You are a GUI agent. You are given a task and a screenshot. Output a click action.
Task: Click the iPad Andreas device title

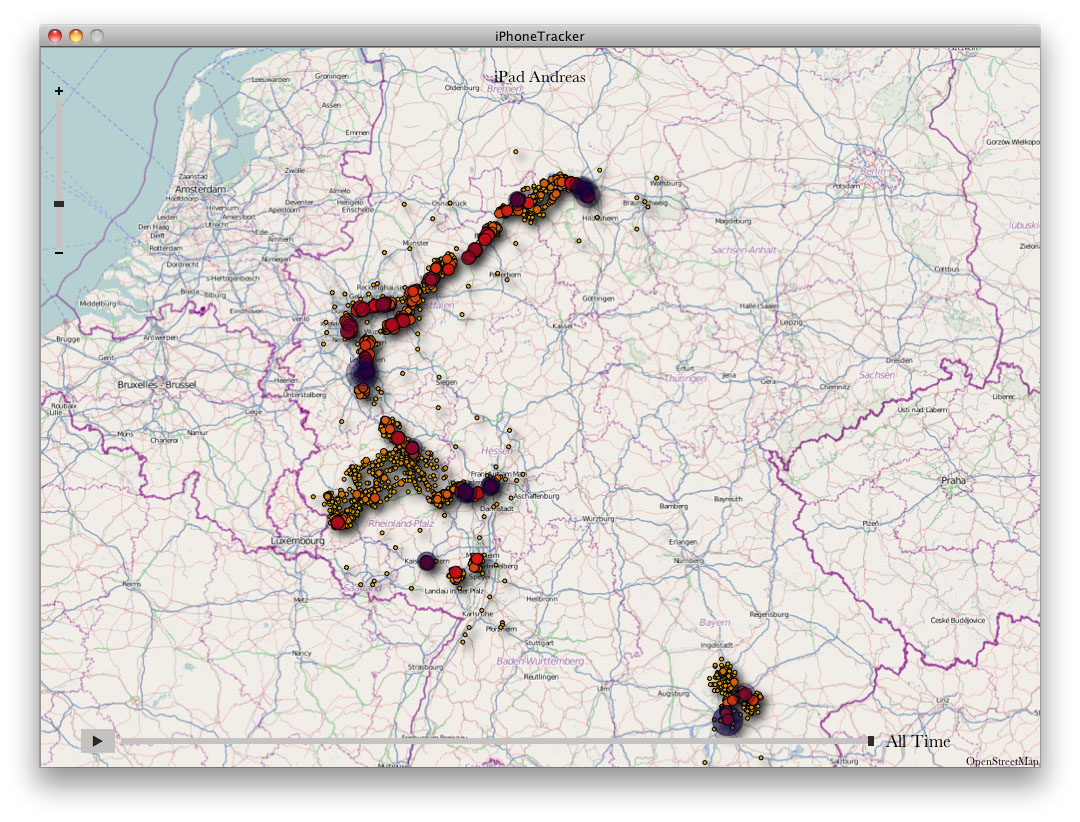(539, 77)
